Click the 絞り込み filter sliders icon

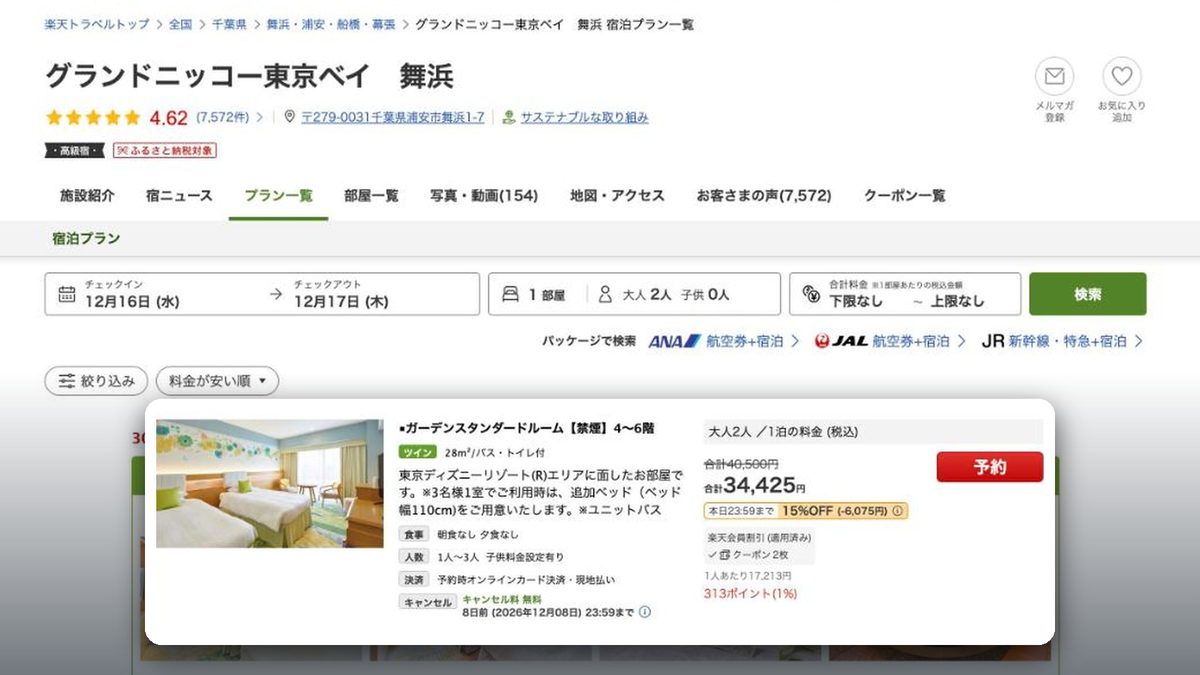pos(67,381)
